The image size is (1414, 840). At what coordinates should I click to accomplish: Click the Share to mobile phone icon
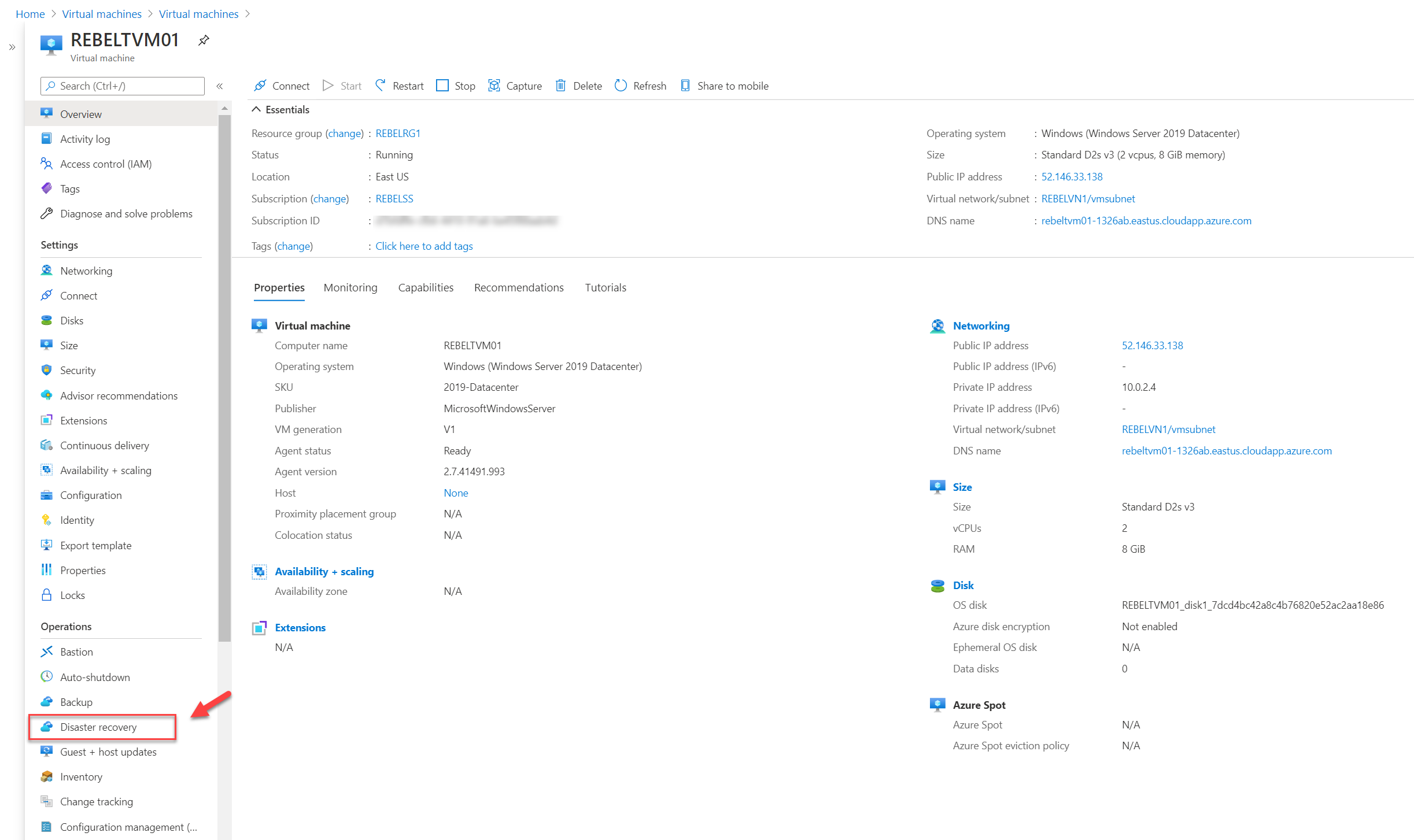pos(685,86)
